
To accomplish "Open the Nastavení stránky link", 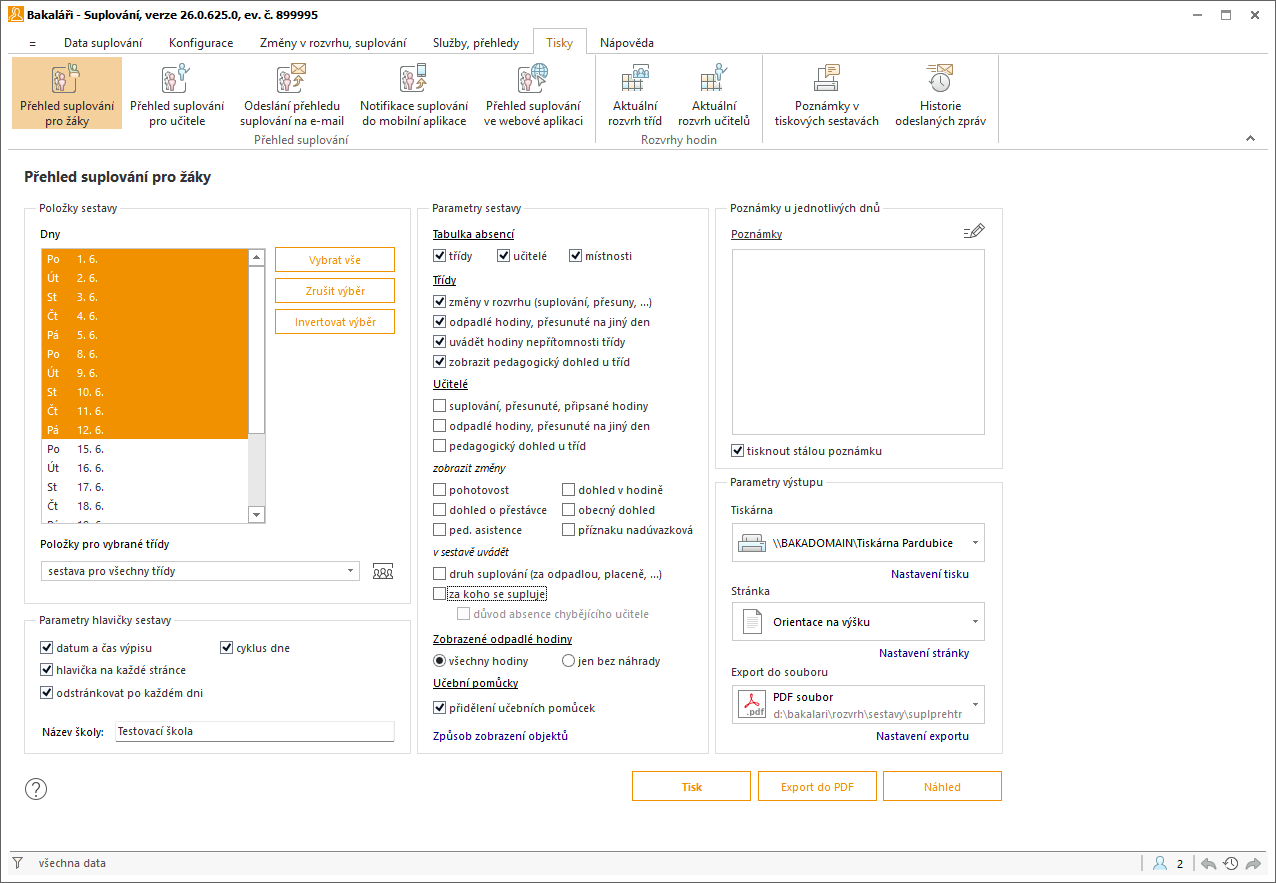I will click(924, 653).
